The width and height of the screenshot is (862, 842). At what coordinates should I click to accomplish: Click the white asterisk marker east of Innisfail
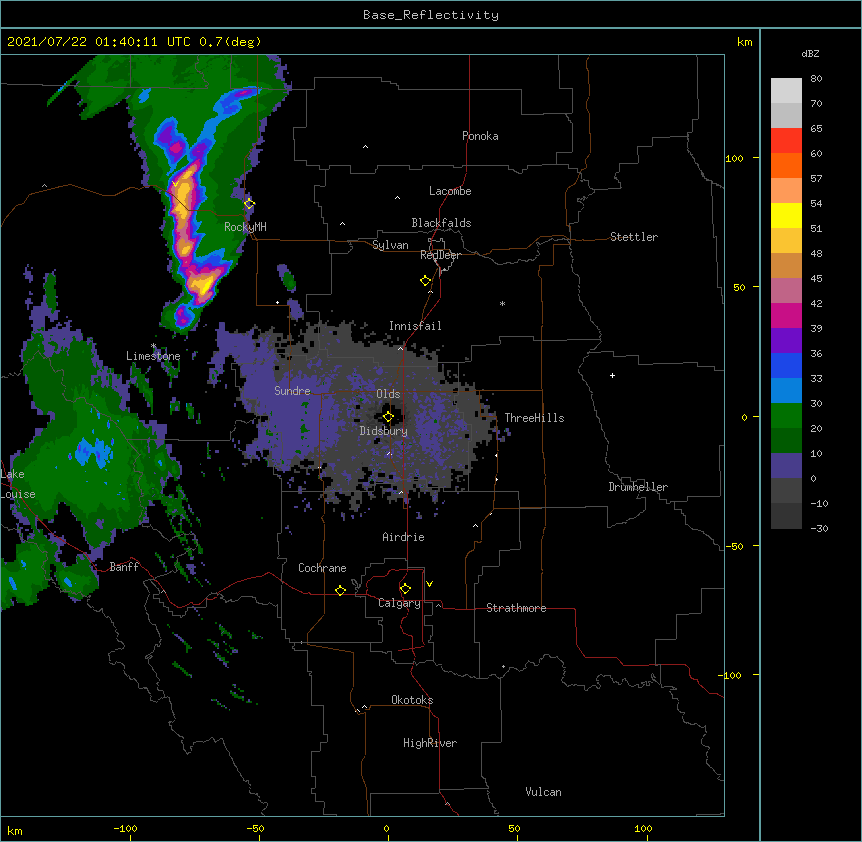[502, 303]
